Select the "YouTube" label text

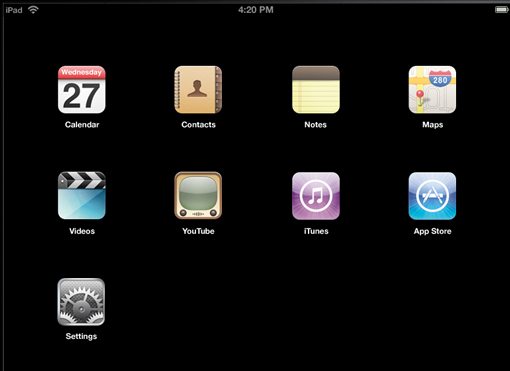[198, 231]
